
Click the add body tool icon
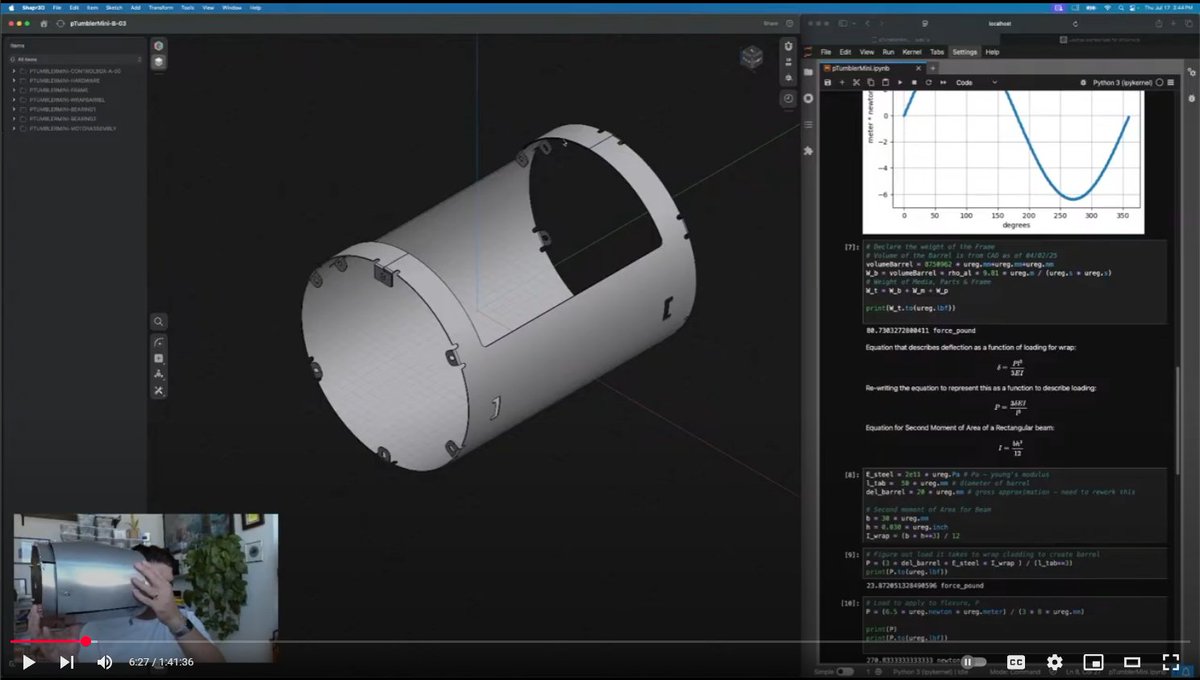click(x=159, y=358)
